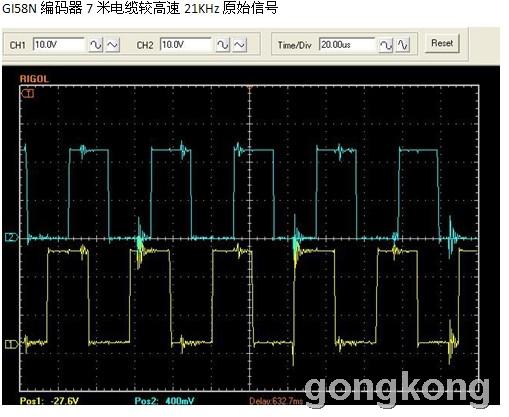Screen dimensions: 509x417
Task: Click the Time/Div 20.00us field
Action: [x=347, y=45]
